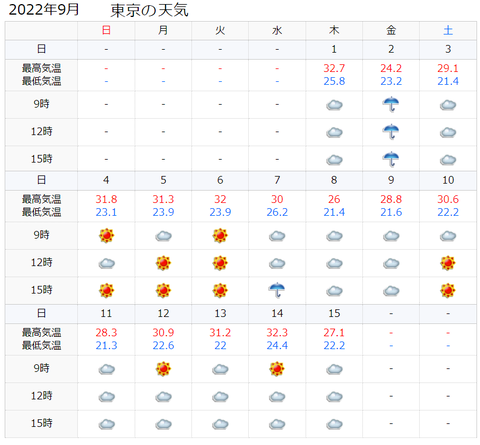Viewport: 480px width, 445px height.
Task: Click the blue 土 Saturday column header
Action: [448, 30]
